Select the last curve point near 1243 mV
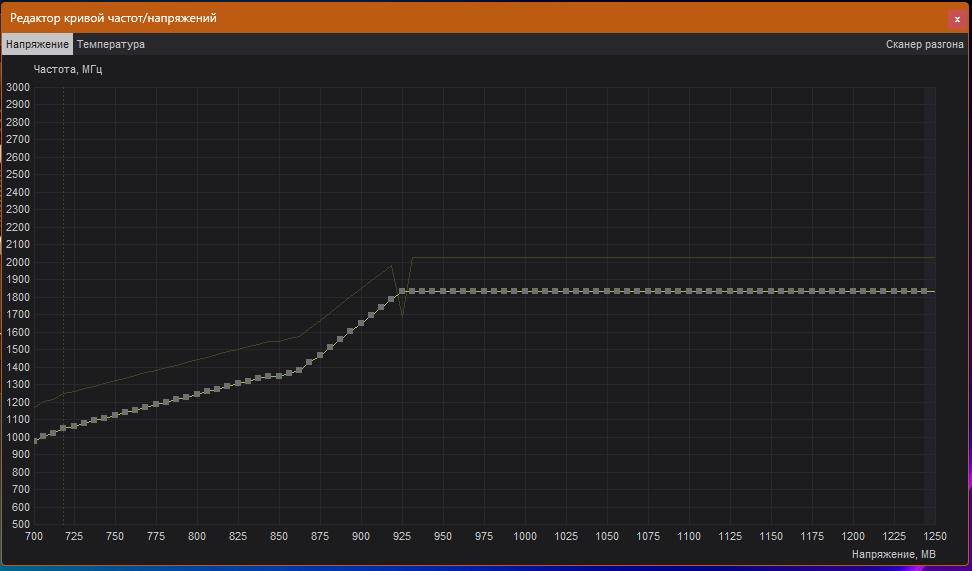The width and height of the screenshot is (972, 571). [924, 291]
